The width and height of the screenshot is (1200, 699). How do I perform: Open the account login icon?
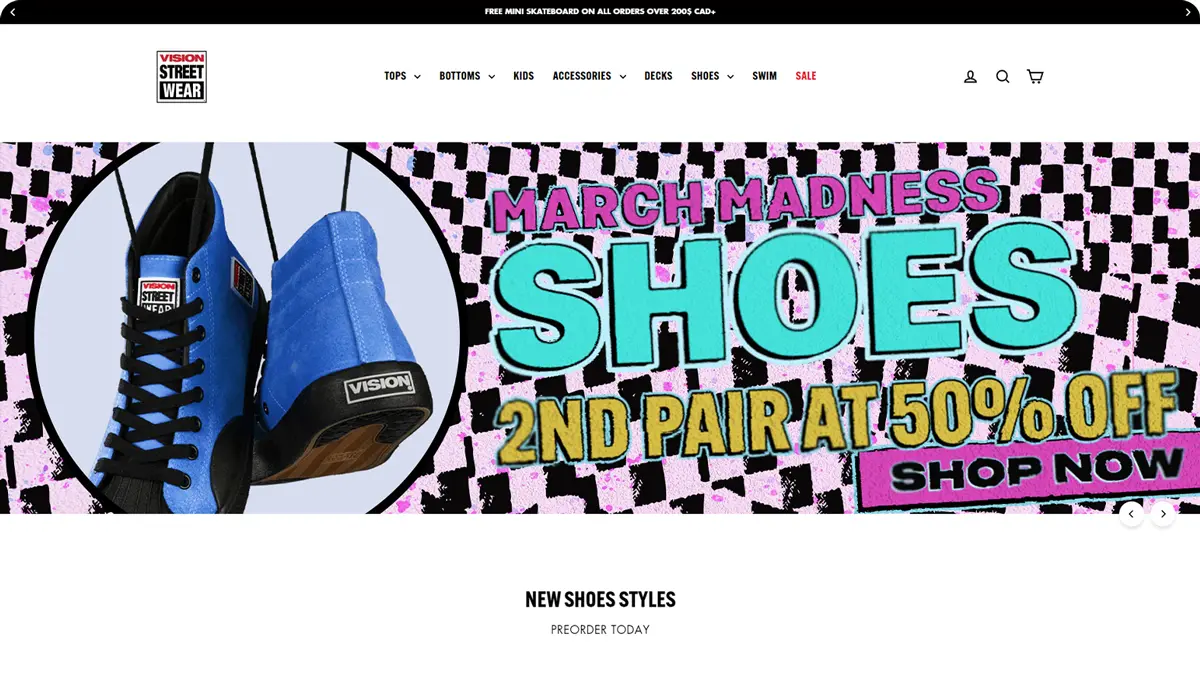pyautogui.click(x=970, y=76)
